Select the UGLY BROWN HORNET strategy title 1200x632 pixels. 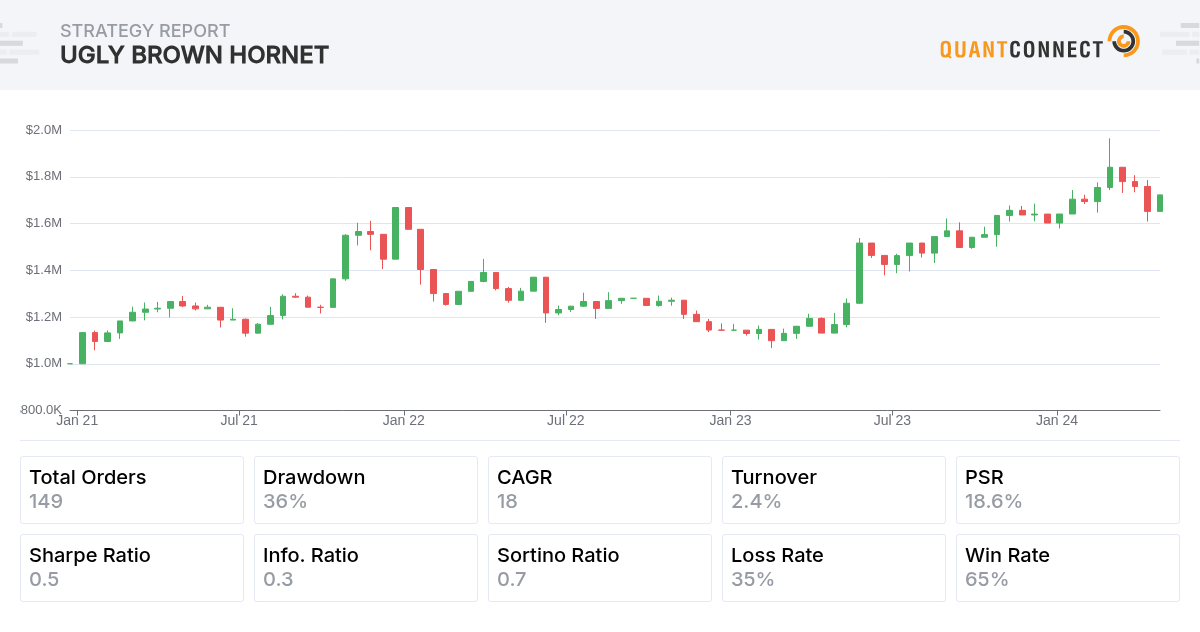point(194,55)
